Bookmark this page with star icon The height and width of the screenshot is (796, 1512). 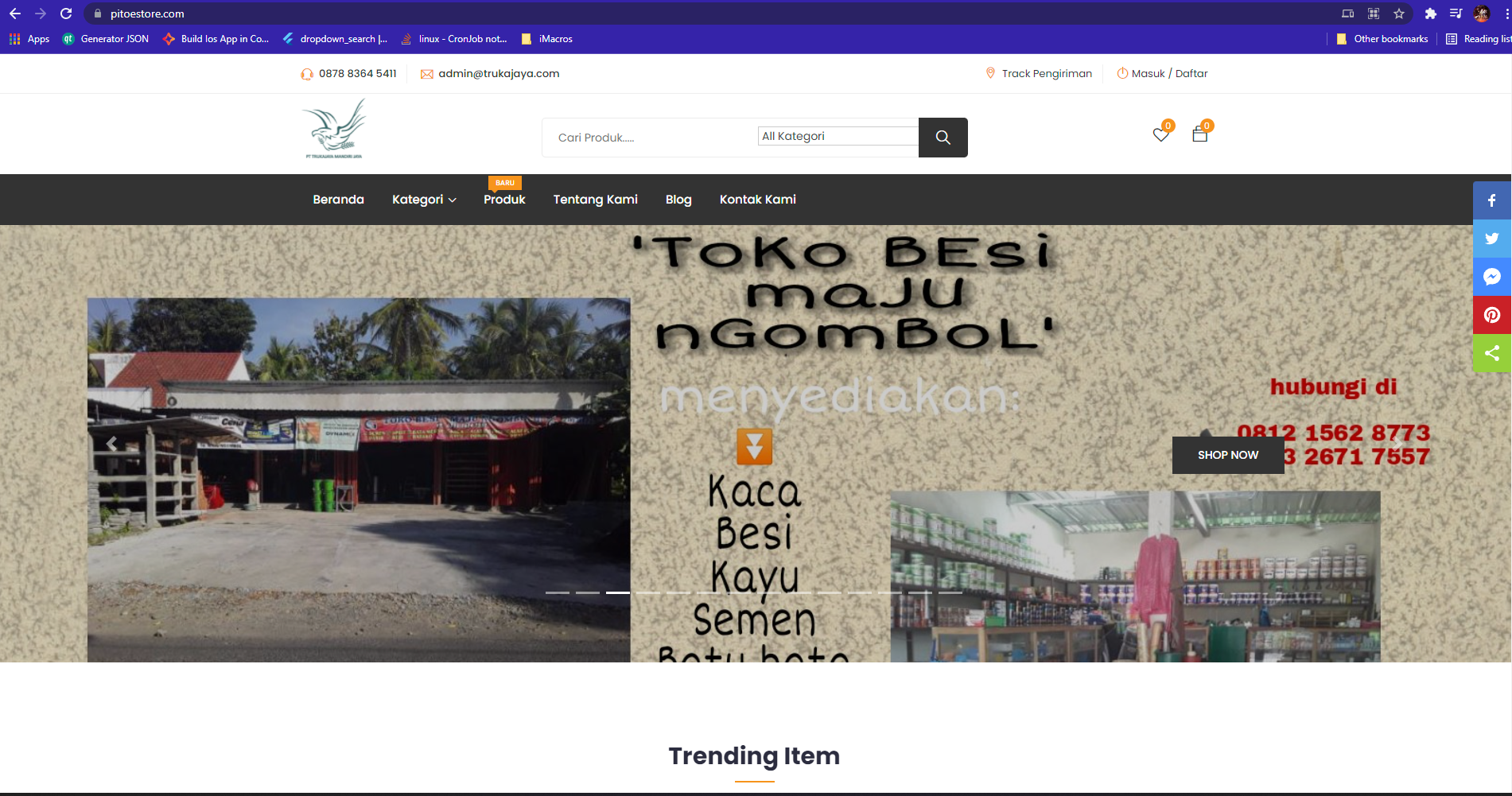[1399, 14]
